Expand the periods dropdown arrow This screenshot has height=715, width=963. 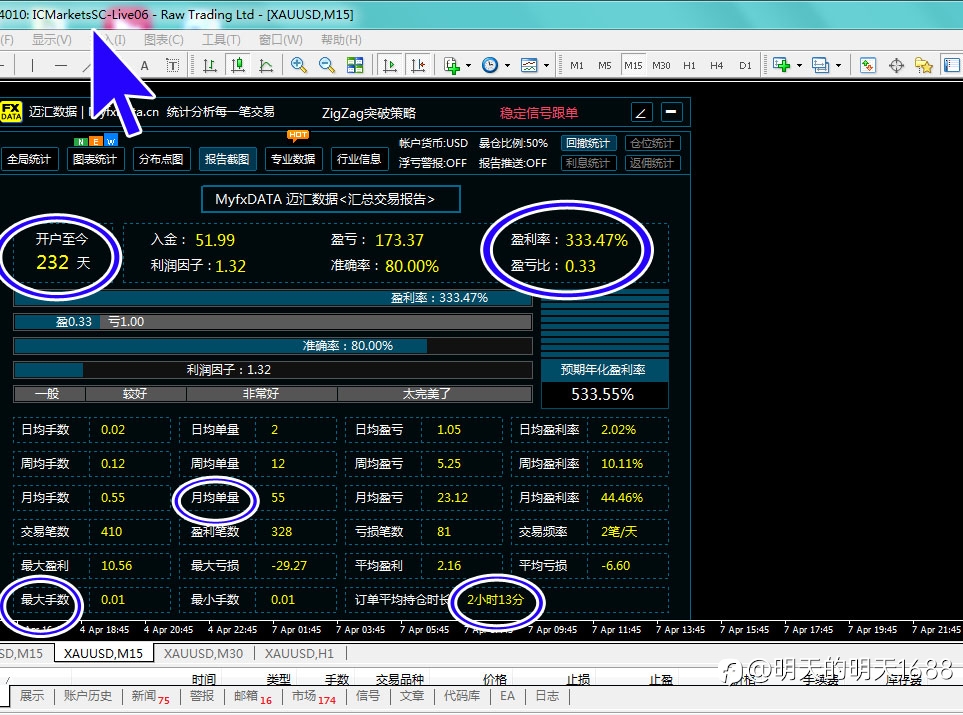pos(507,65)
